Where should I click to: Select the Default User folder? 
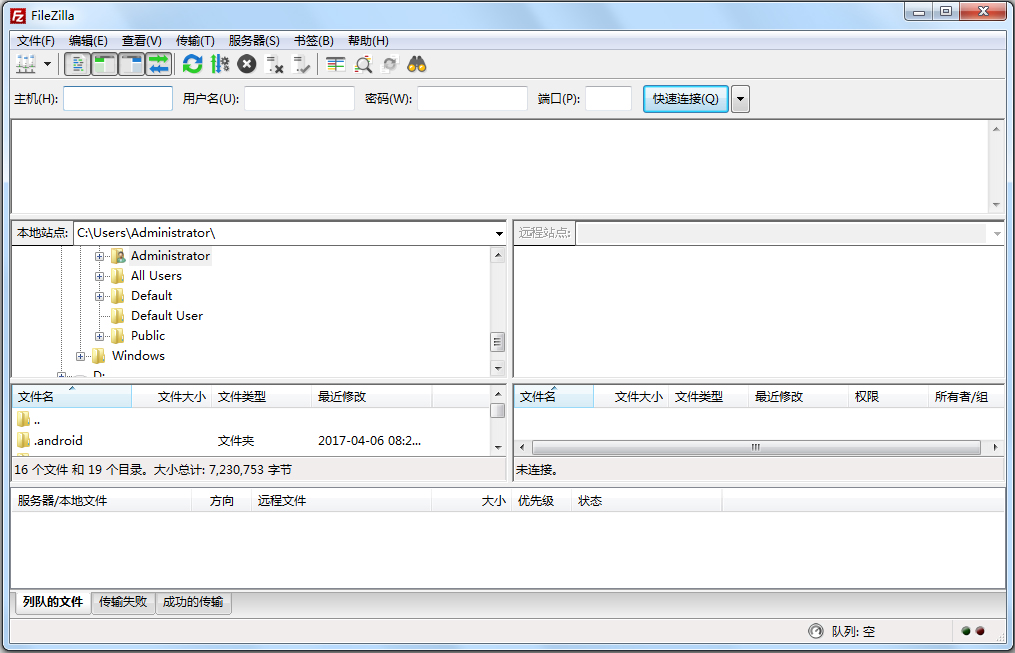click(166, 316)
